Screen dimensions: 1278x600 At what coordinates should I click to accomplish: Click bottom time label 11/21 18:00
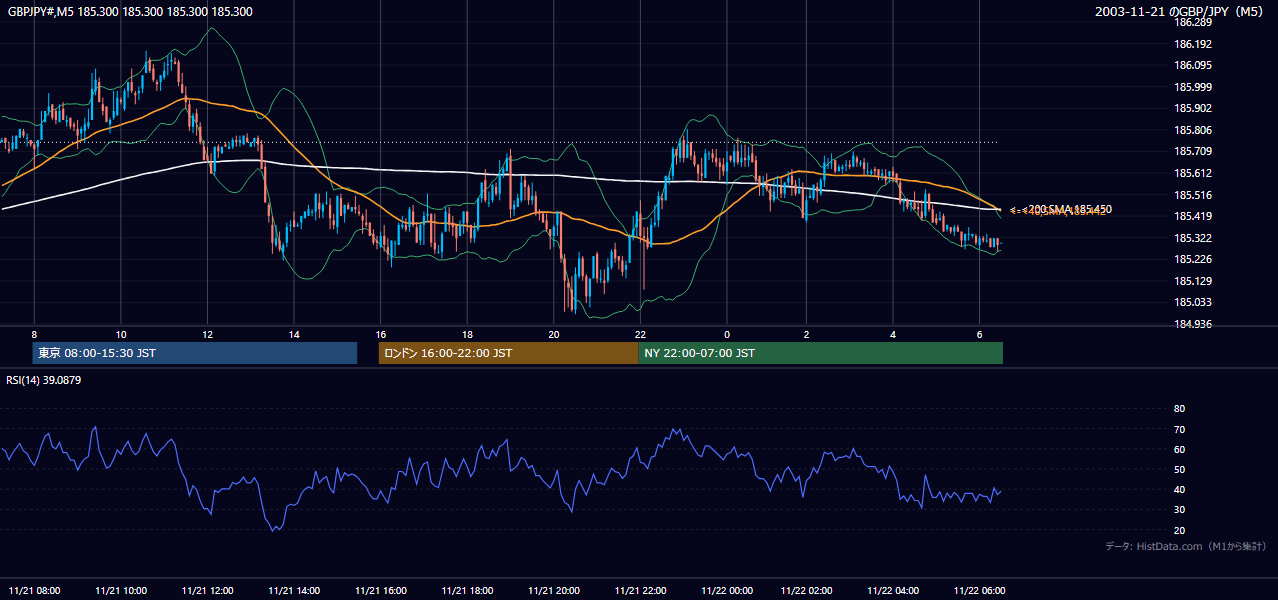(x=467, y=590)
